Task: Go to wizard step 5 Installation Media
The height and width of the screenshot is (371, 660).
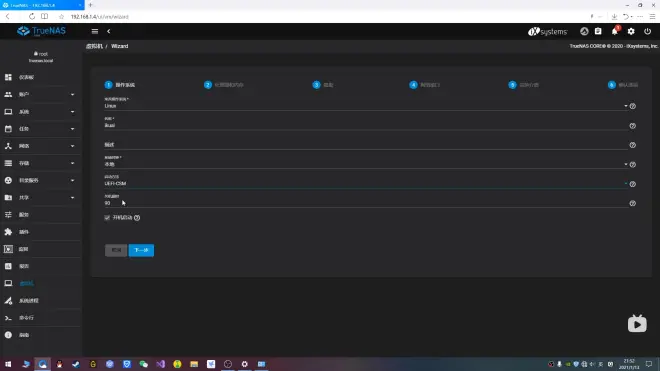Action: coord(524,85)
